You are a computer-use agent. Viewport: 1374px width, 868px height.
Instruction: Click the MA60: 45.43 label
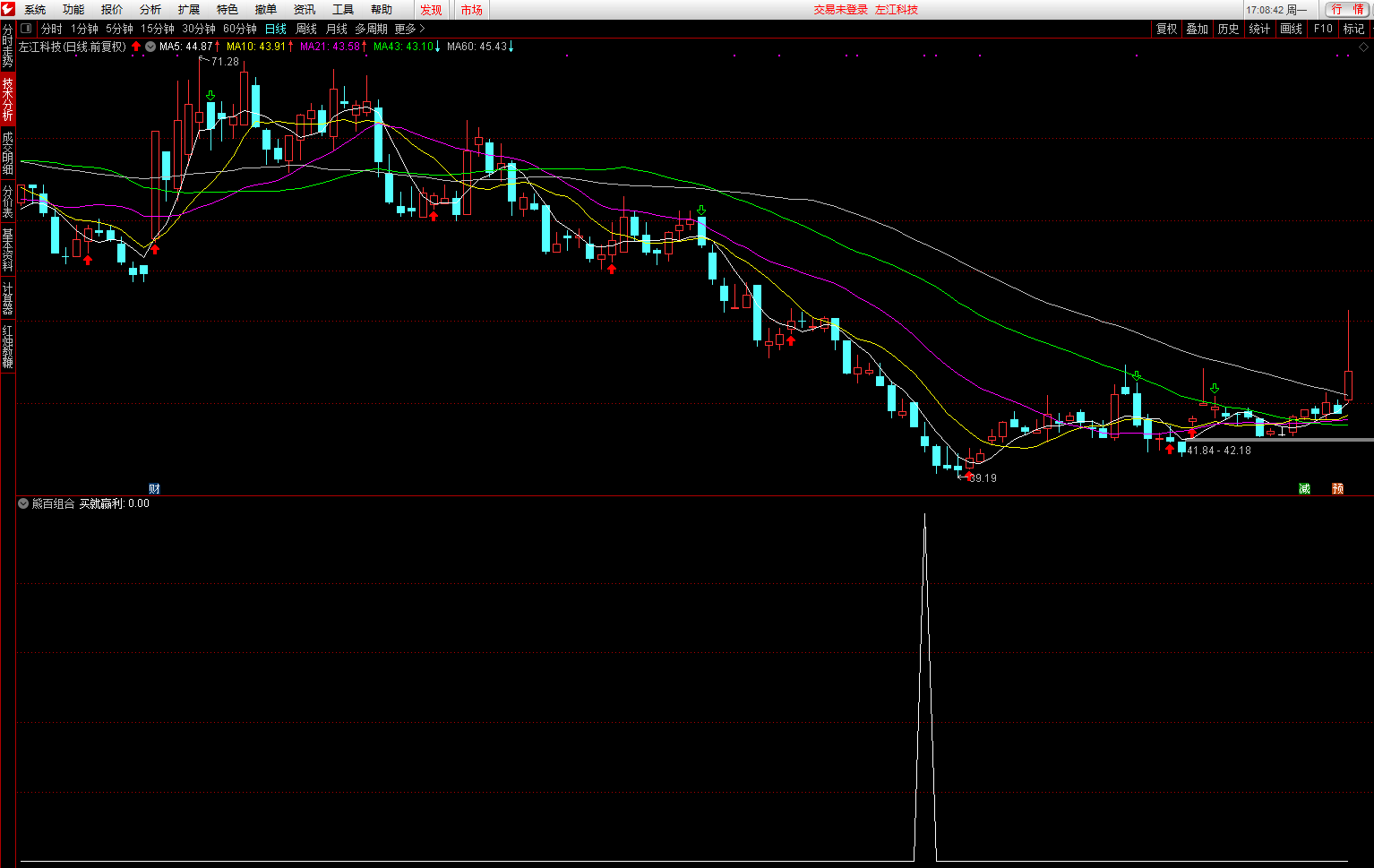point(477,47)
